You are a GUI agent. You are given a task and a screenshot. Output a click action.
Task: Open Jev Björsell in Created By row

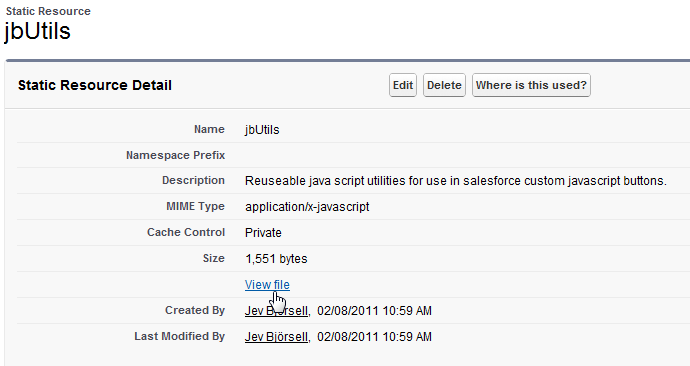click(x=276, y=311)
